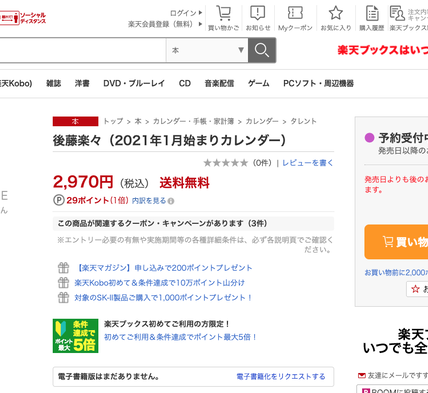Select the DVD・ブルーレイ nav tab
The height and width of the screenshot is (393, 428).
[x=134, y=83]
